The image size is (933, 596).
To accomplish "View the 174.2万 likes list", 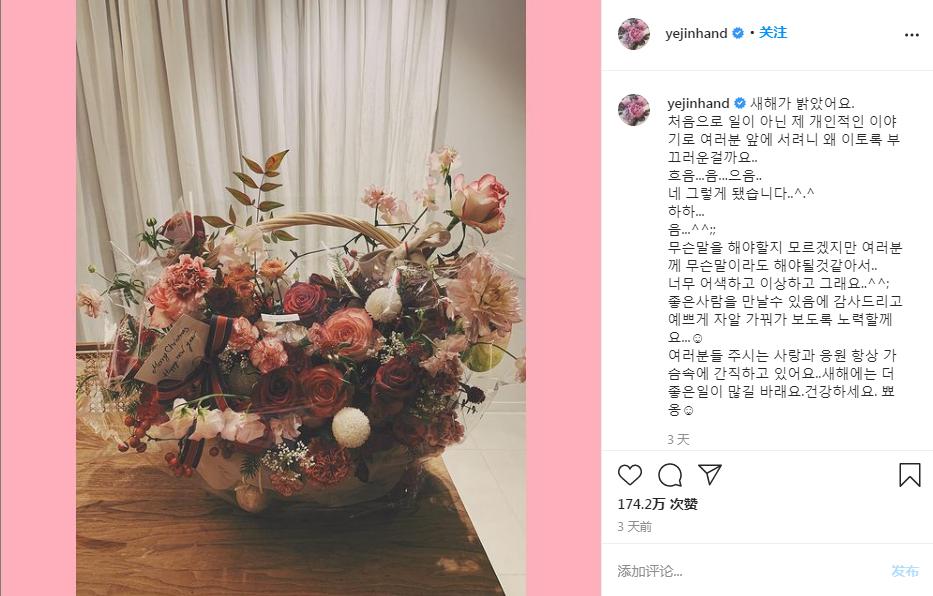I will pos(658,504).
